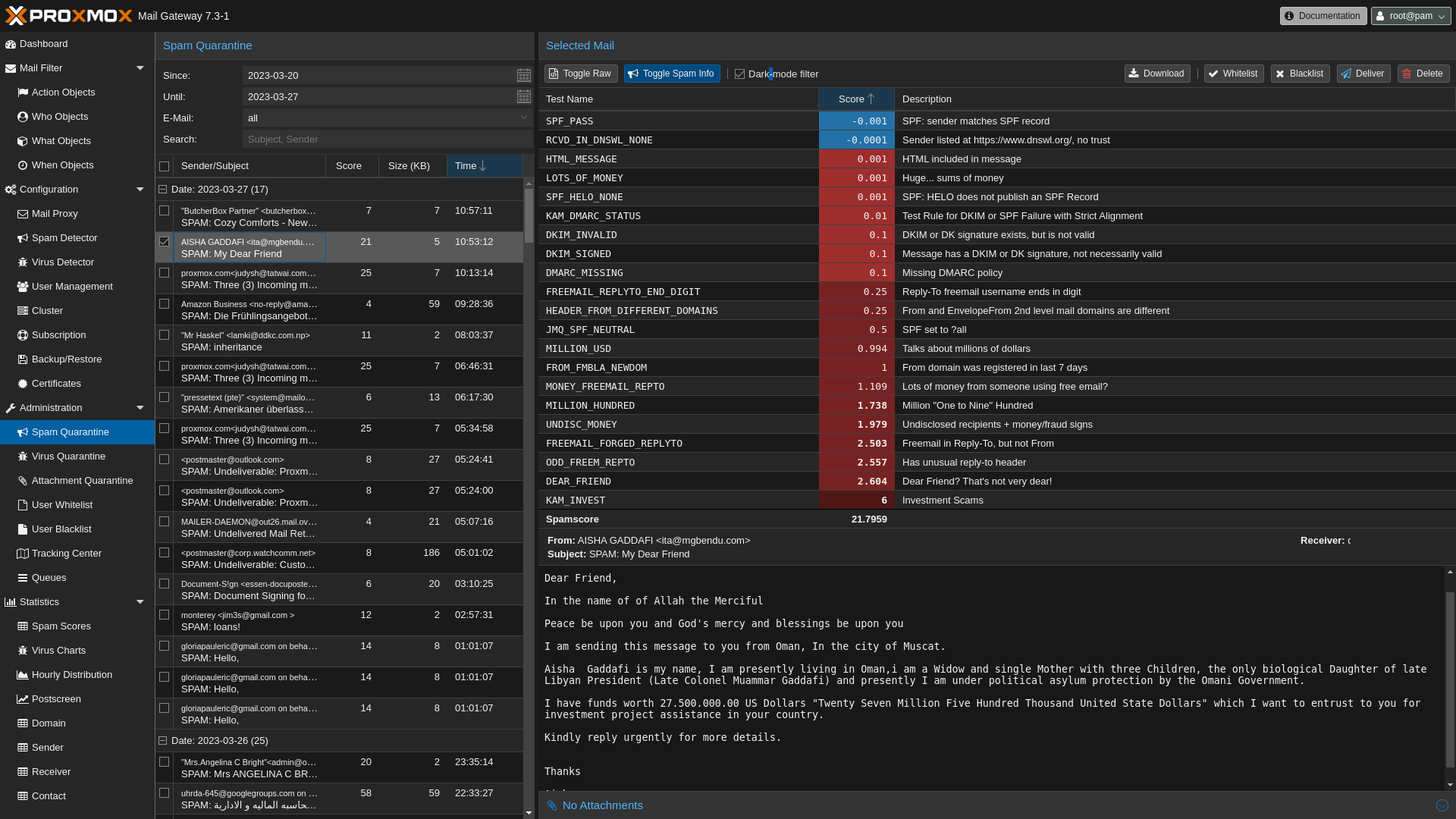
Task: Click the Deliver paper plane button
Action: point(1363,74)
